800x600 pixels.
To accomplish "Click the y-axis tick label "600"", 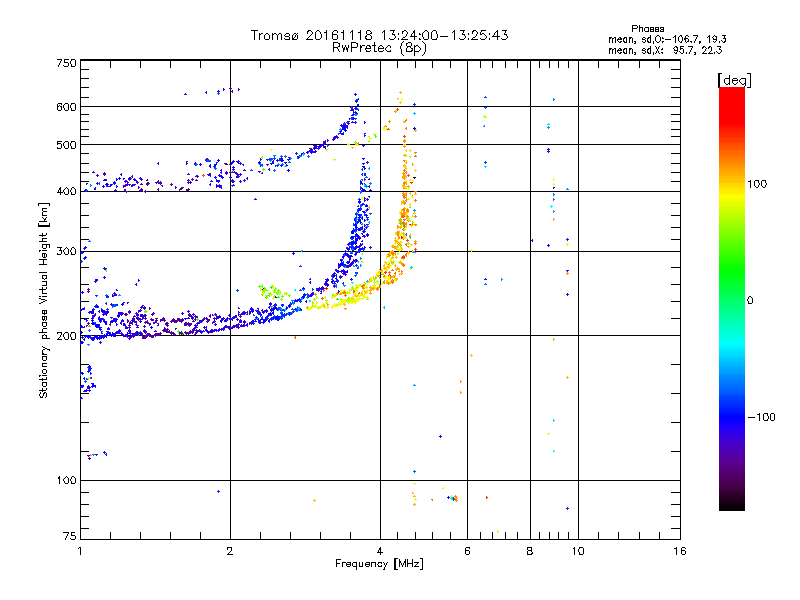I will pos(66,107).
